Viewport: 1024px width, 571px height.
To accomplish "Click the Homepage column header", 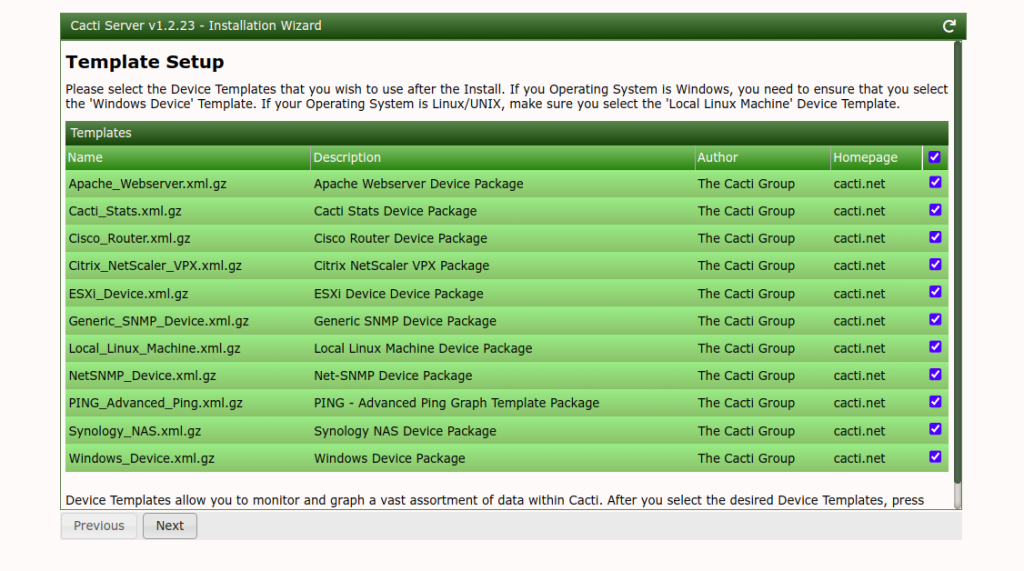I will pos(876,157).
